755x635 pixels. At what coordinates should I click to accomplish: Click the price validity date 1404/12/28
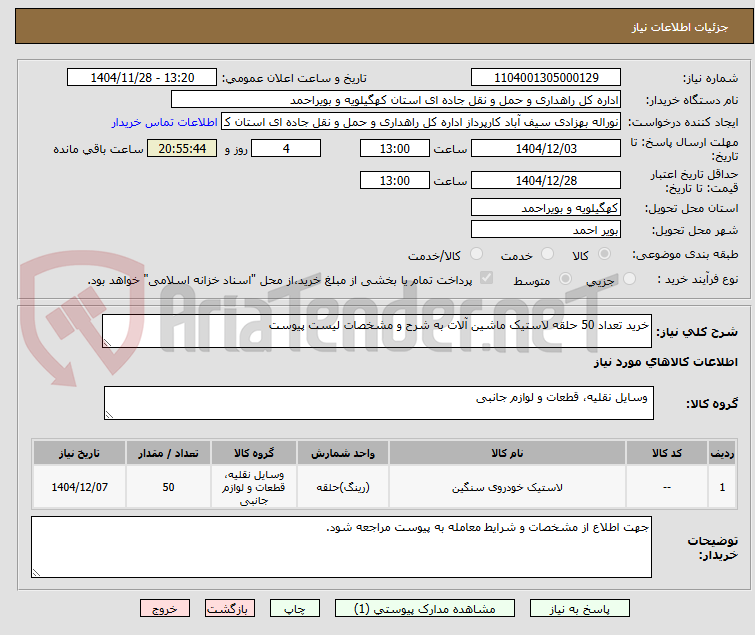(x=546, y=180)
